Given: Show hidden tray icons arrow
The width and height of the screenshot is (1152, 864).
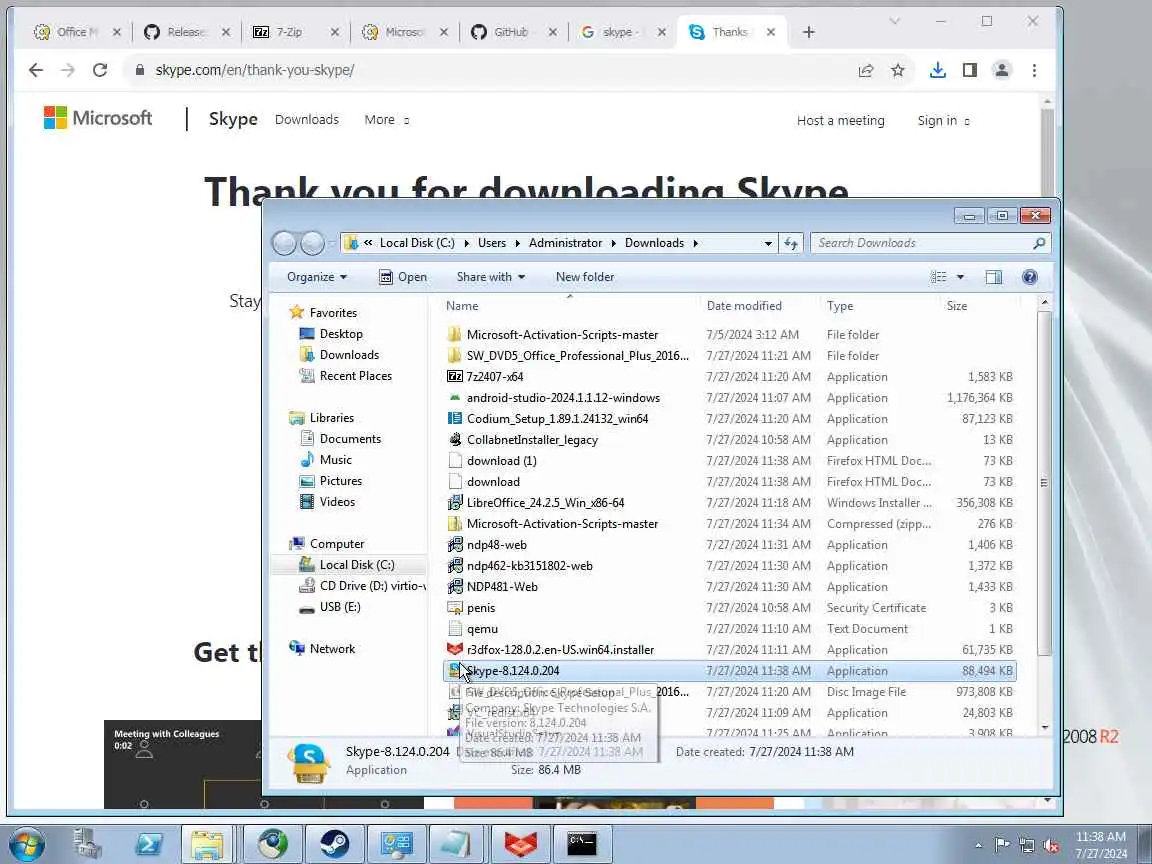Looking at the screenshot, I should coord(978,845).
